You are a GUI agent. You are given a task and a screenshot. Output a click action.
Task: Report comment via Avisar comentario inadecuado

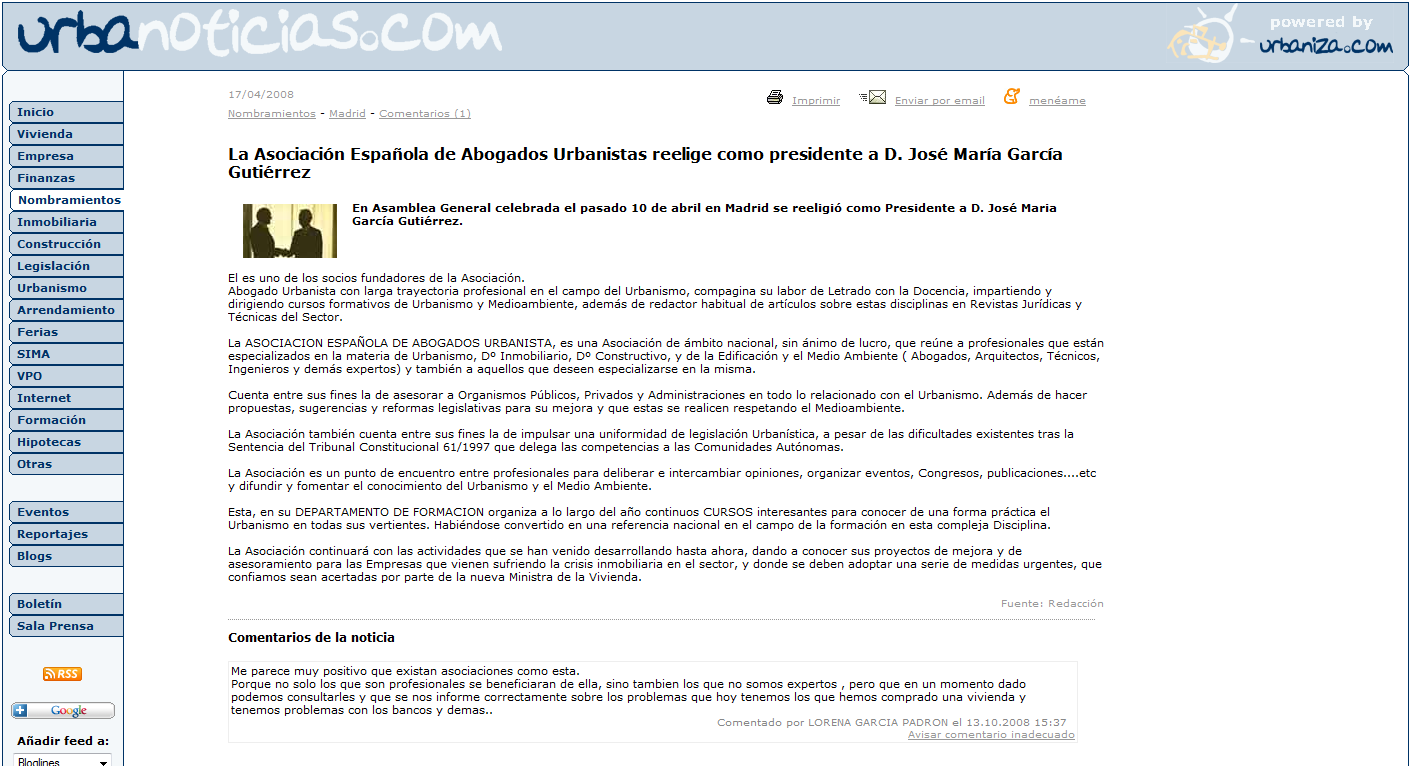[990, 735]
